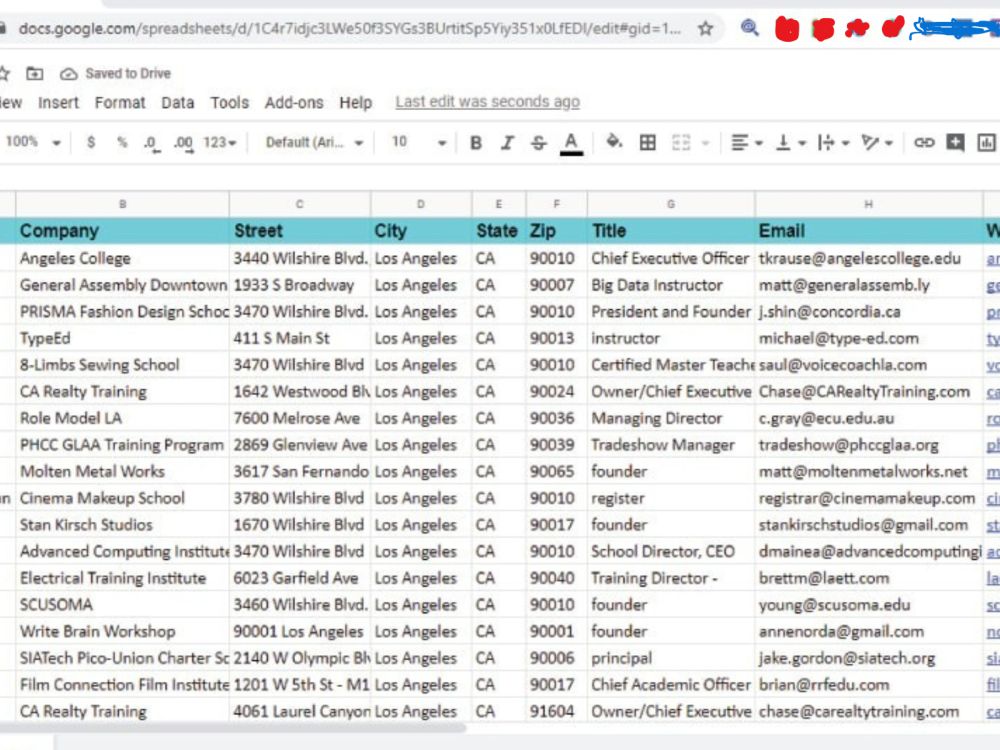Image resolution: width=1000 pixels, height=750 pixels.
Task: Open the Data menu
Action: (x=177, y=103)
